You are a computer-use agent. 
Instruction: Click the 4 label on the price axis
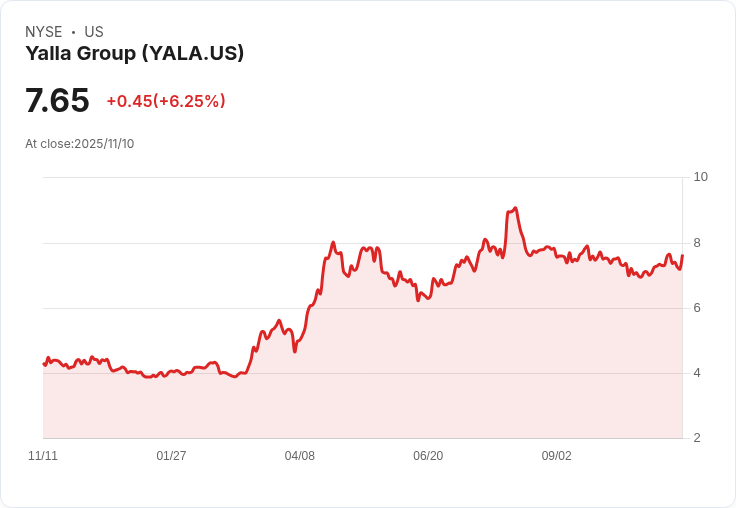pos(697,373)
